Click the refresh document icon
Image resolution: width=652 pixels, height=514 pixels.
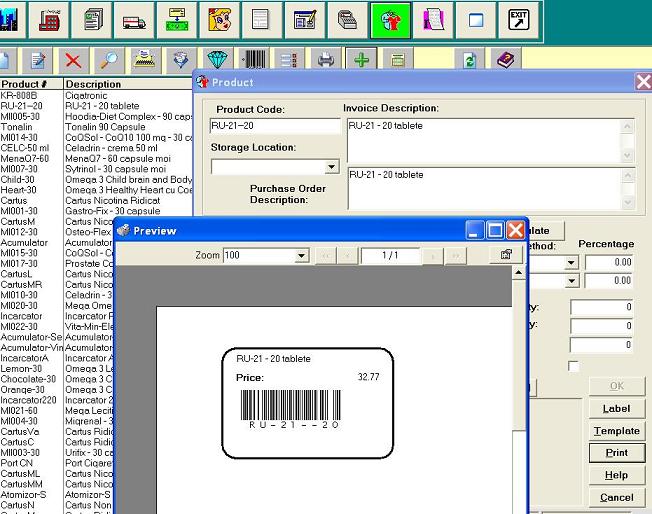pyautogui.click(x=469, y=61)
